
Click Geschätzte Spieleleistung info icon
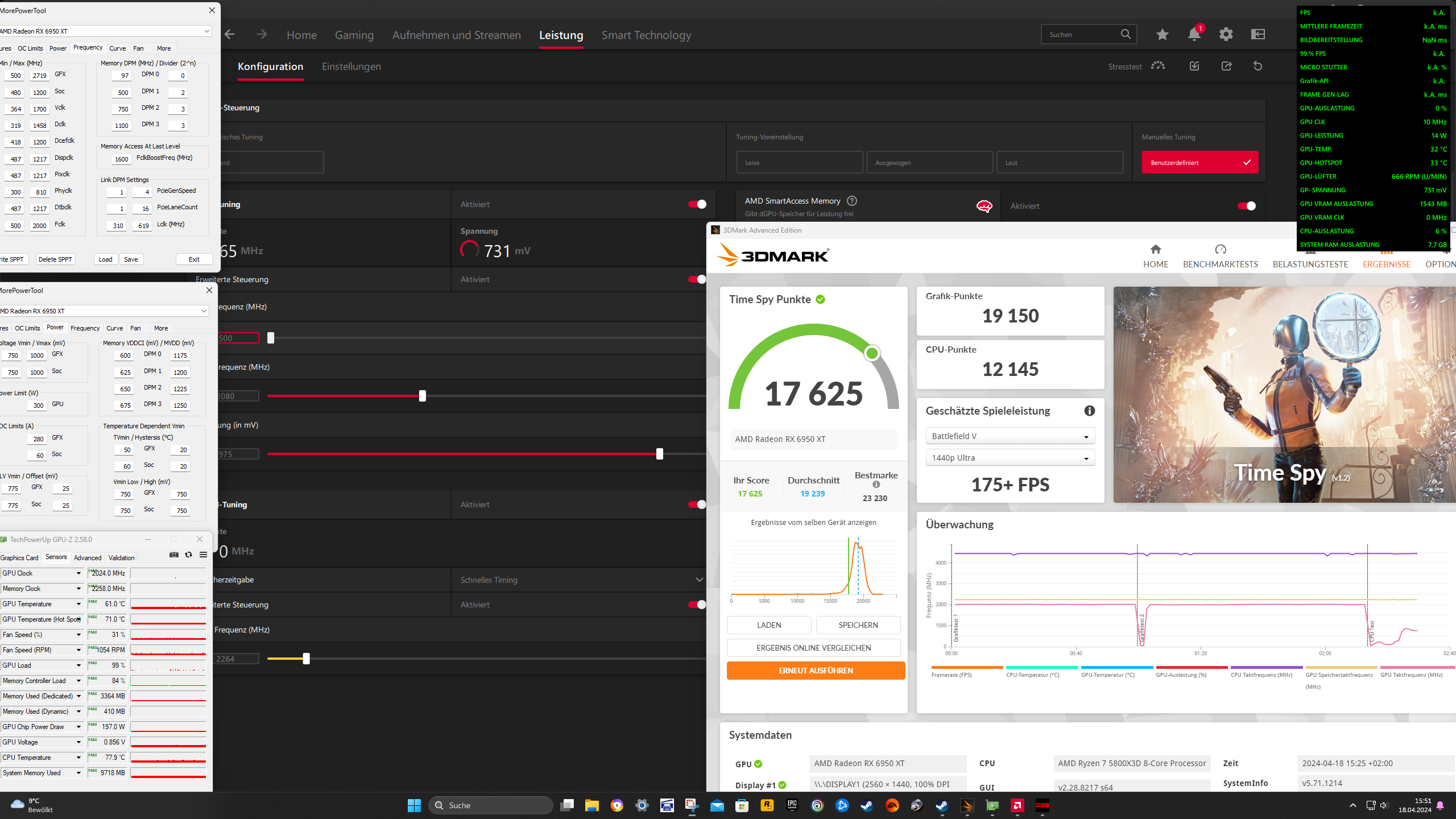point(1089,411)
